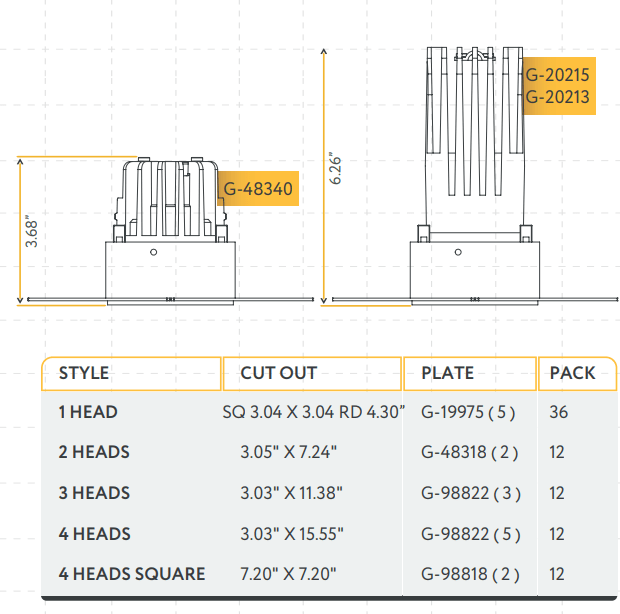
Task: Click cut out value 7.20" X 7.20"
Action: pos(289,574)
